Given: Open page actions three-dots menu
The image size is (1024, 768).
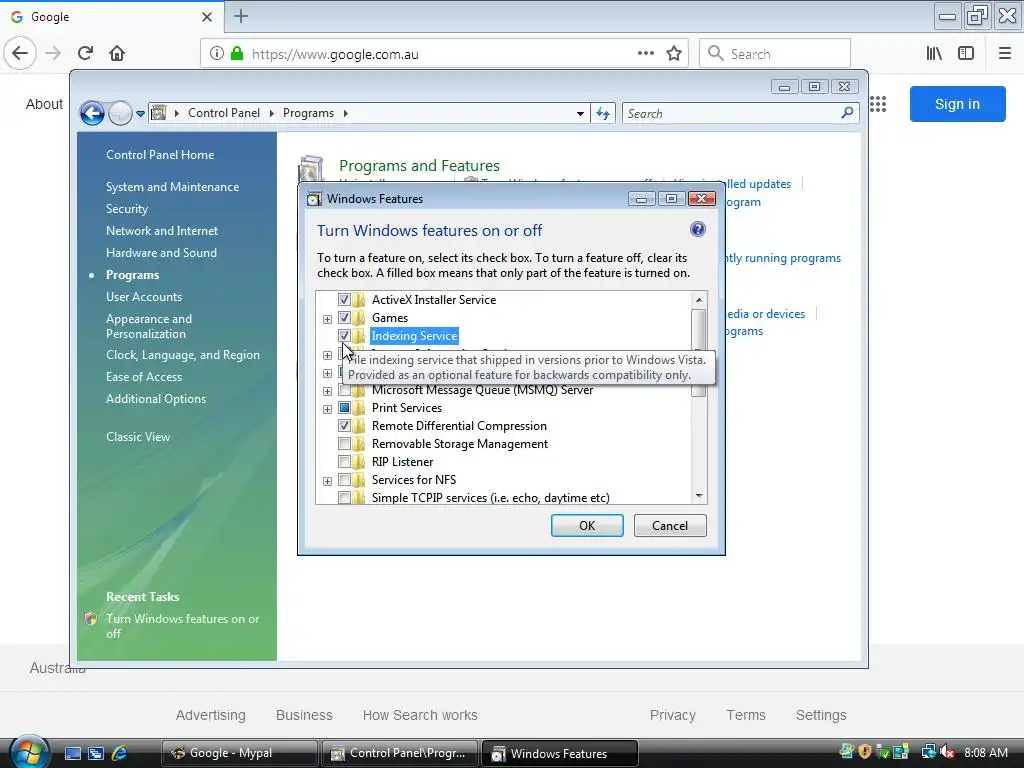Looking at the screenshot, I should point(646,54).
